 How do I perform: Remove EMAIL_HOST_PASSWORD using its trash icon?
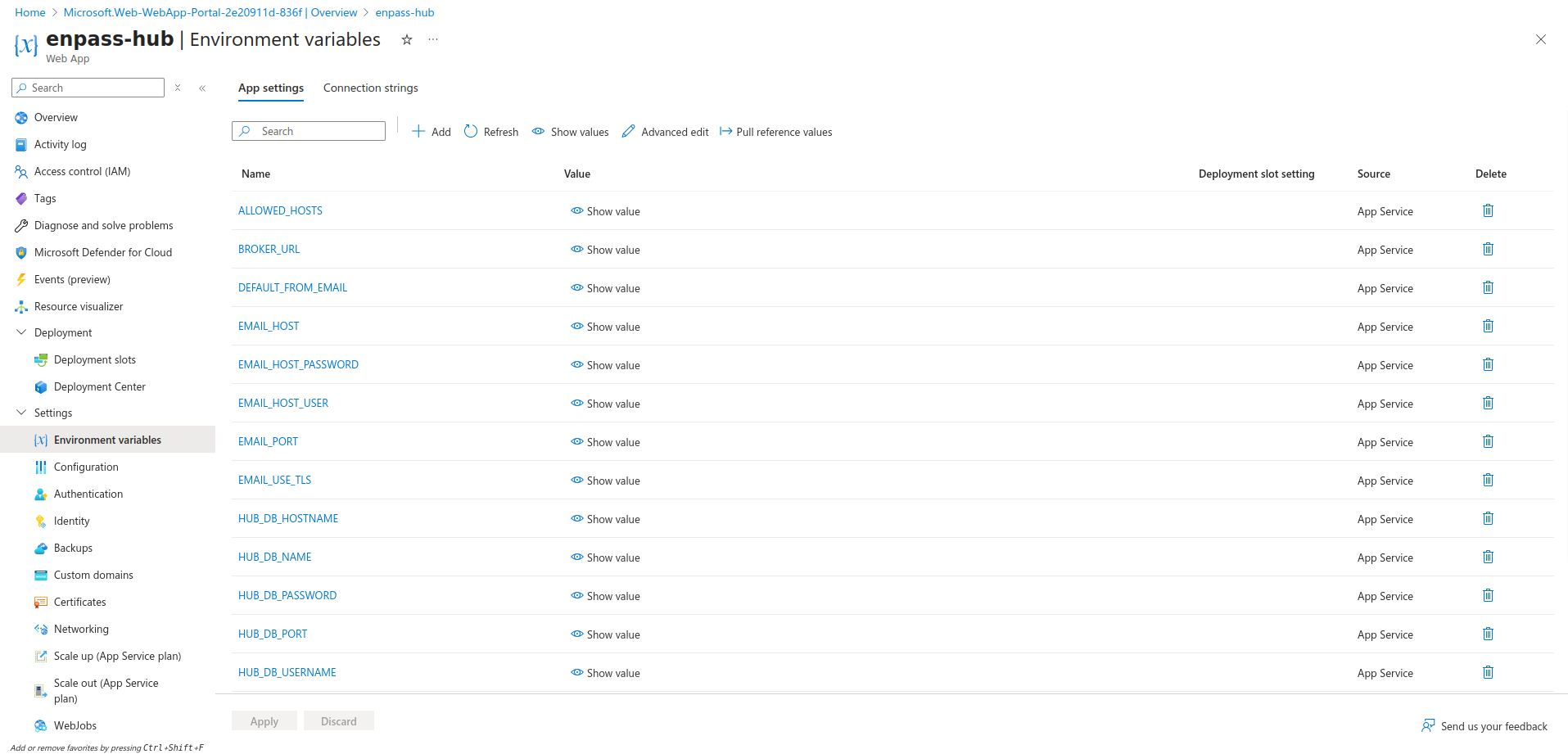1488,364
